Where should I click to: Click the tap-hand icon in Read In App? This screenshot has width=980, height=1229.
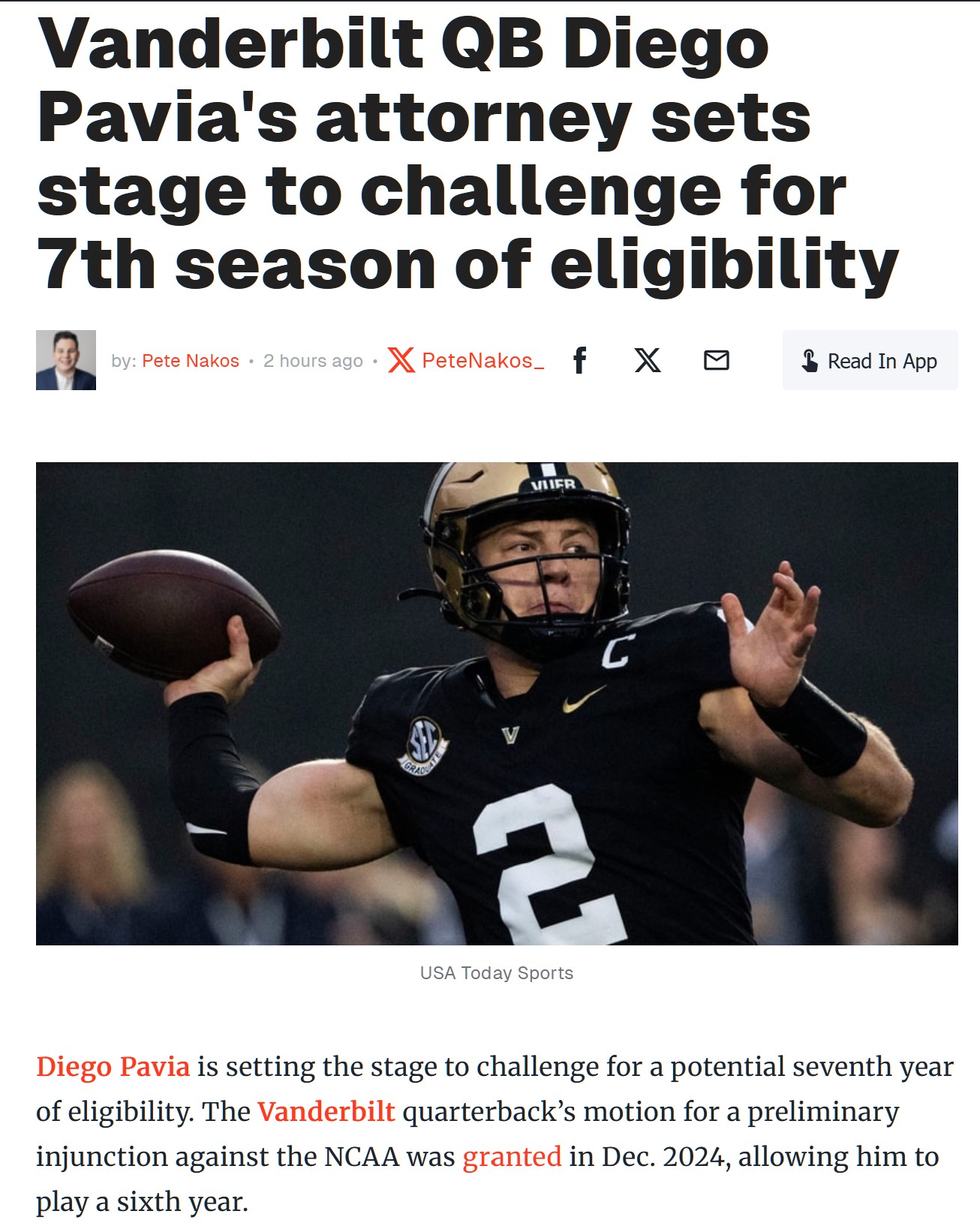(x=810, y=361)
